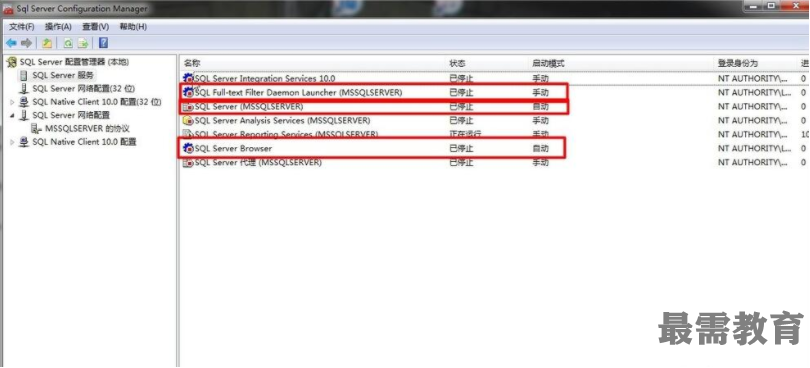The width and height of the screenshot is (810, 368).
Task: Click 手动 start mode in Analysis Services row
Action: tap(540, 120)
